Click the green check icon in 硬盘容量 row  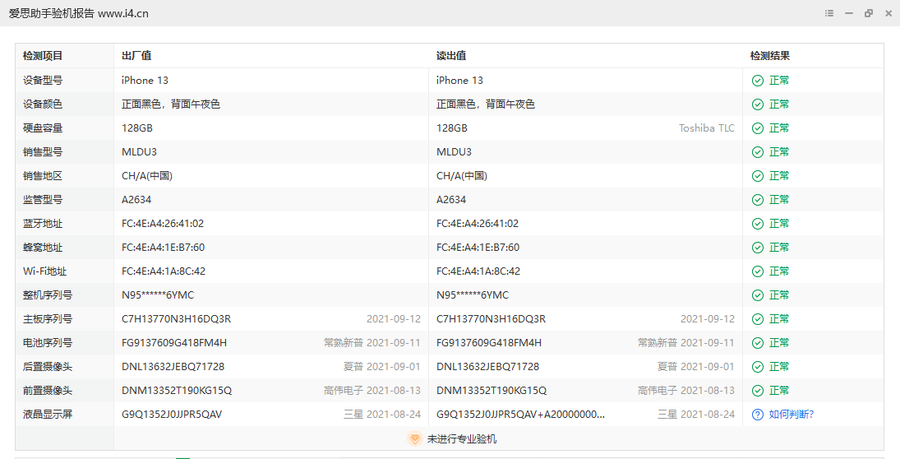(x=758, y=128)
